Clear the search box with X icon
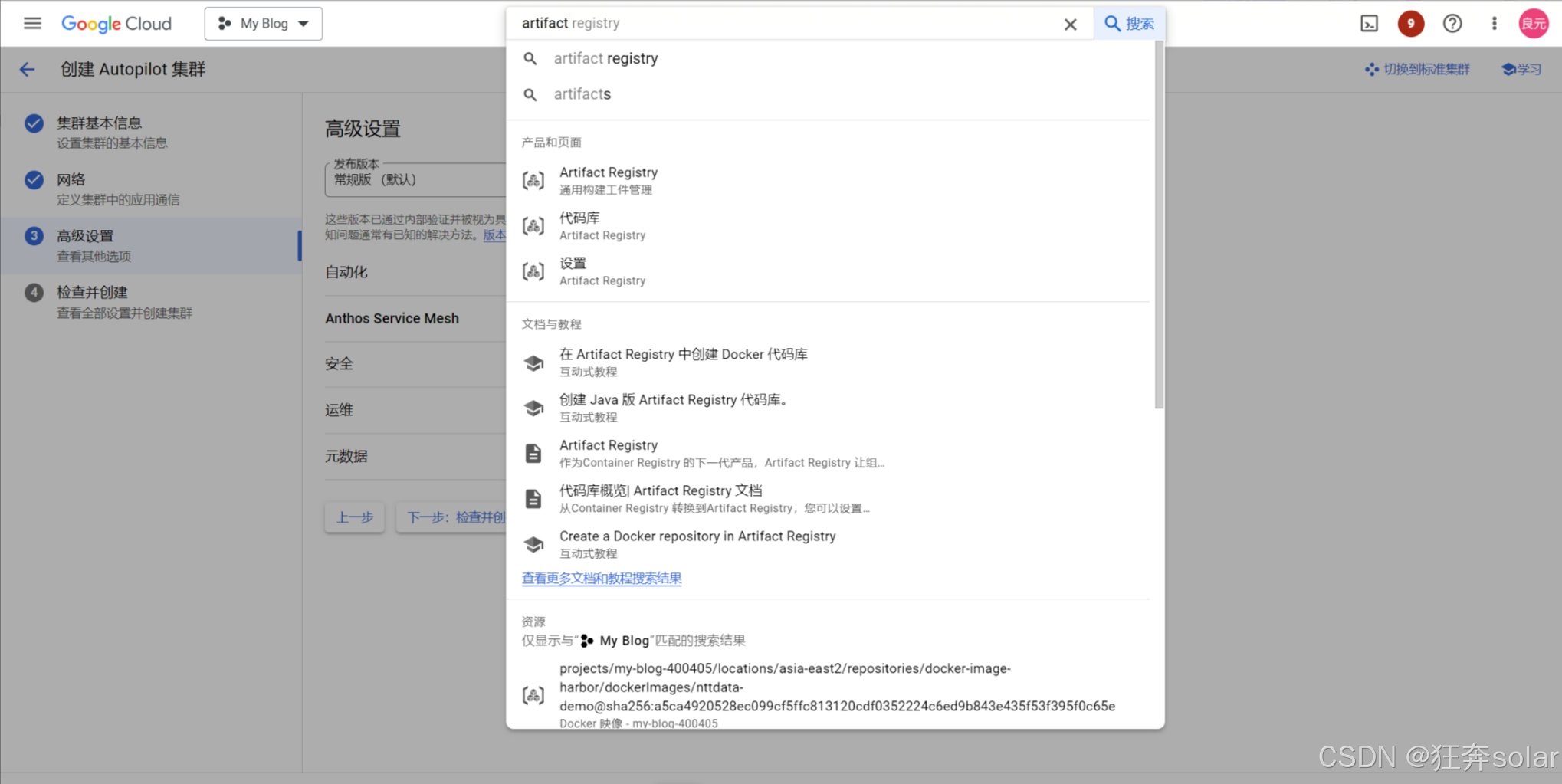Viewport: 1562px width, 784px height. (1070, 25)
